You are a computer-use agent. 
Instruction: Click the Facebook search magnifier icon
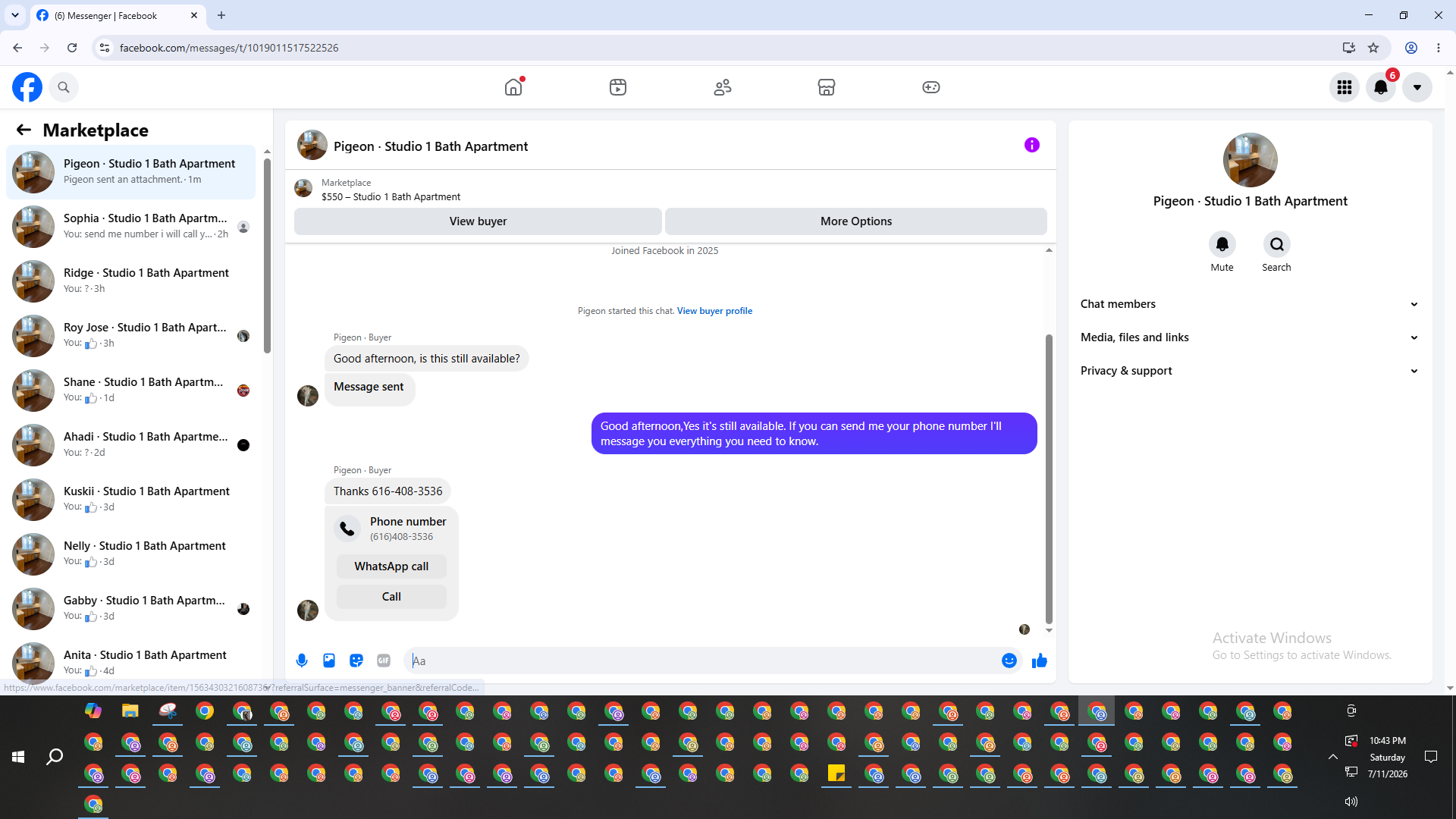coord(64,87)
